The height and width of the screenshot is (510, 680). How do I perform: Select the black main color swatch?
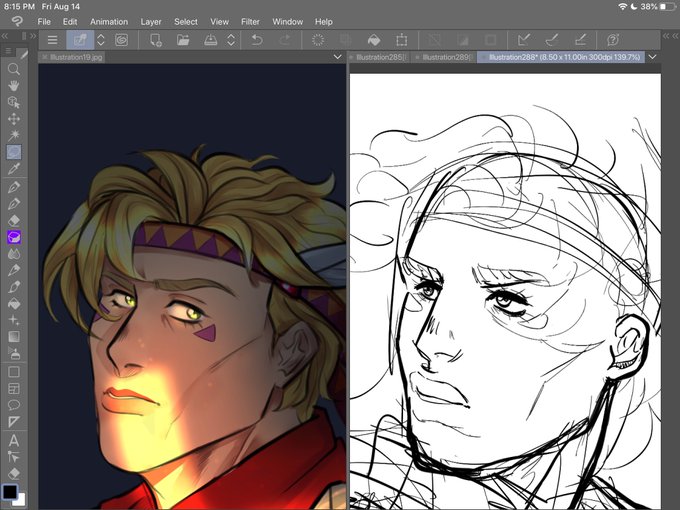click(10, 492)
